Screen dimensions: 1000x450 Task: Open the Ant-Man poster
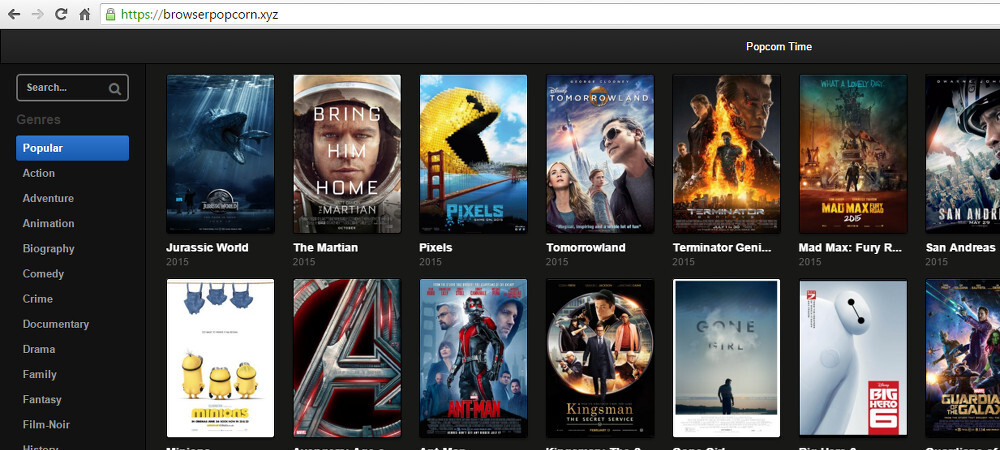[473, 358]
